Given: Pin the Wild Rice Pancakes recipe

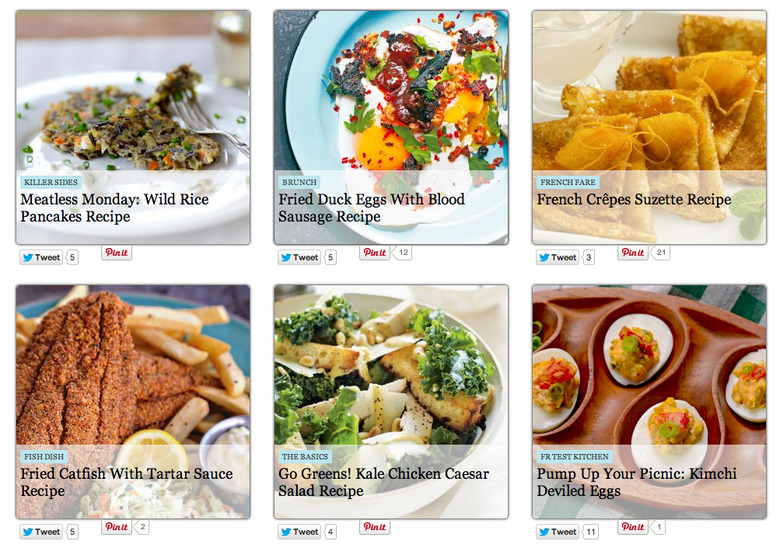Looking at the screenshot, I should [116, 253].
